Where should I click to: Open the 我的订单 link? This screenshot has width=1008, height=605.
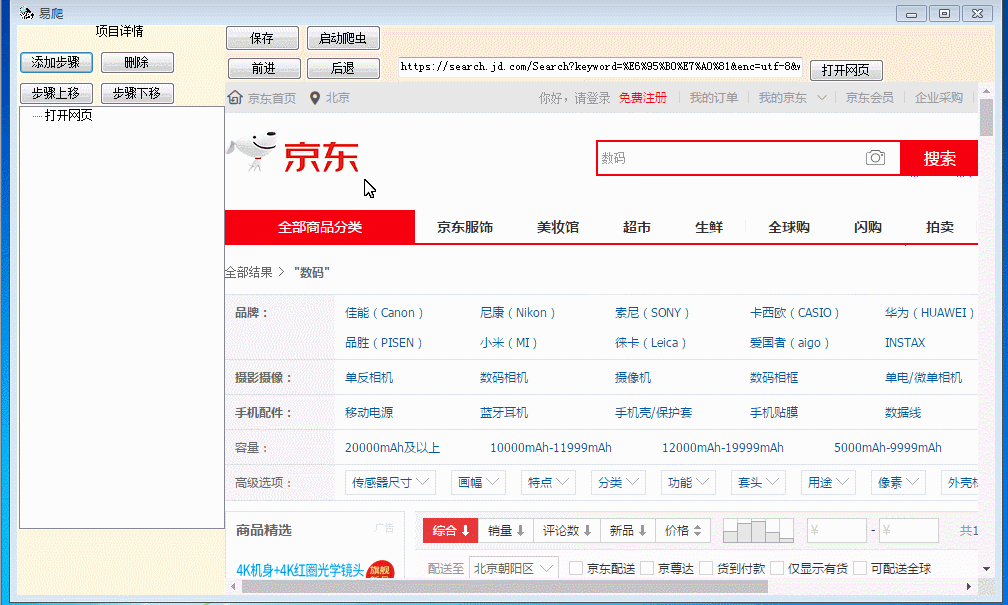point(714,98)
